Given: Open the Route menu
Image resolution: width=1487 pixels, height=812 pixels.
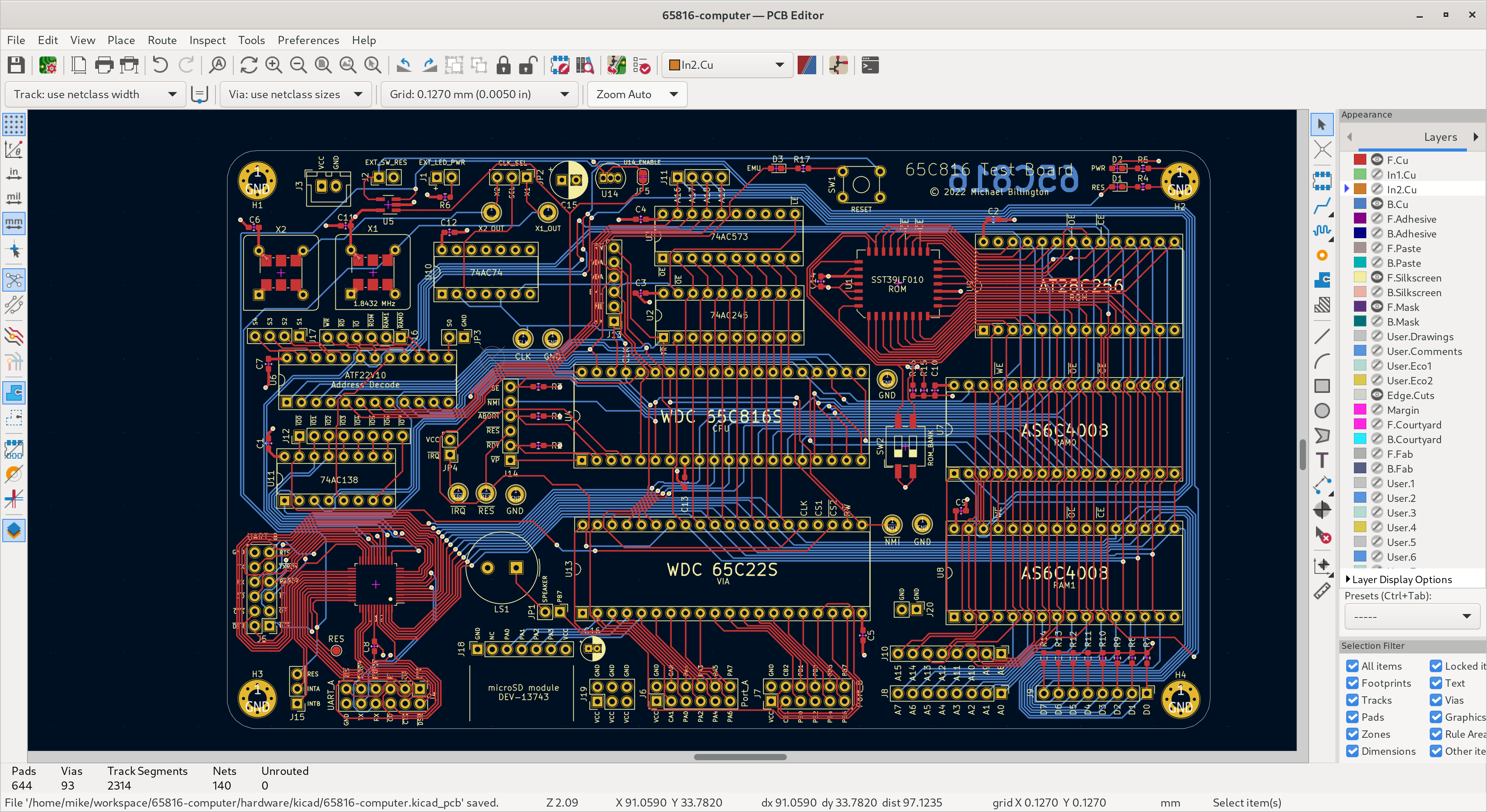Looking at the screenshot, I should click(162, 40).
